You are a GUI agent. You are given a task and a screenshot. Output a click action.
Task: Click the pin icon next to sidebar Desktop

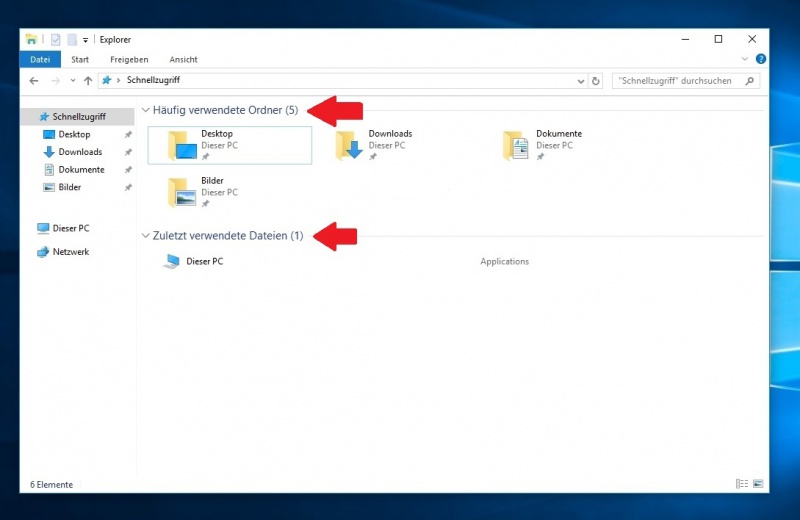click(128, 135)
